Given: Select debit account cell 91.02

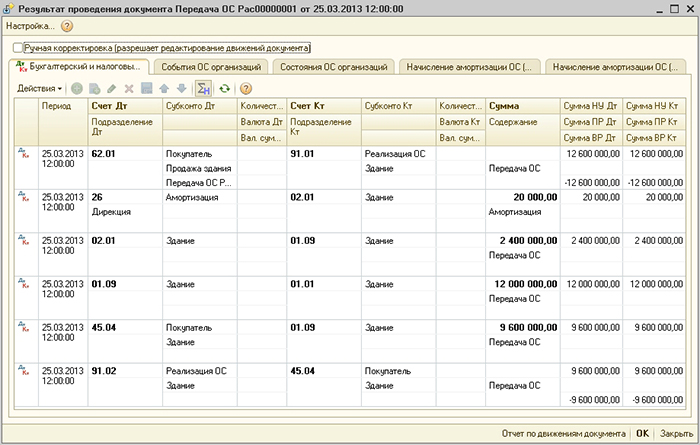Looking at the screenshot, I should (x=125, y=370).
